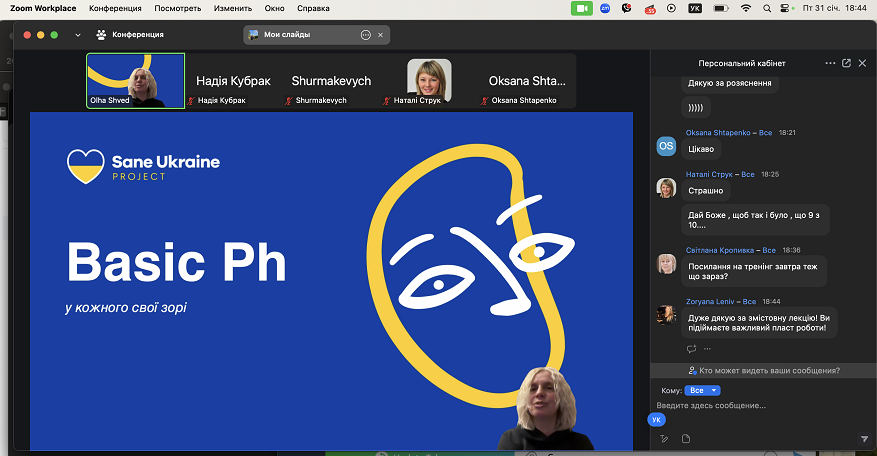Pop out the chat panel into a window
This screenshot has width=877, height=456.
(x=846, y=63)
